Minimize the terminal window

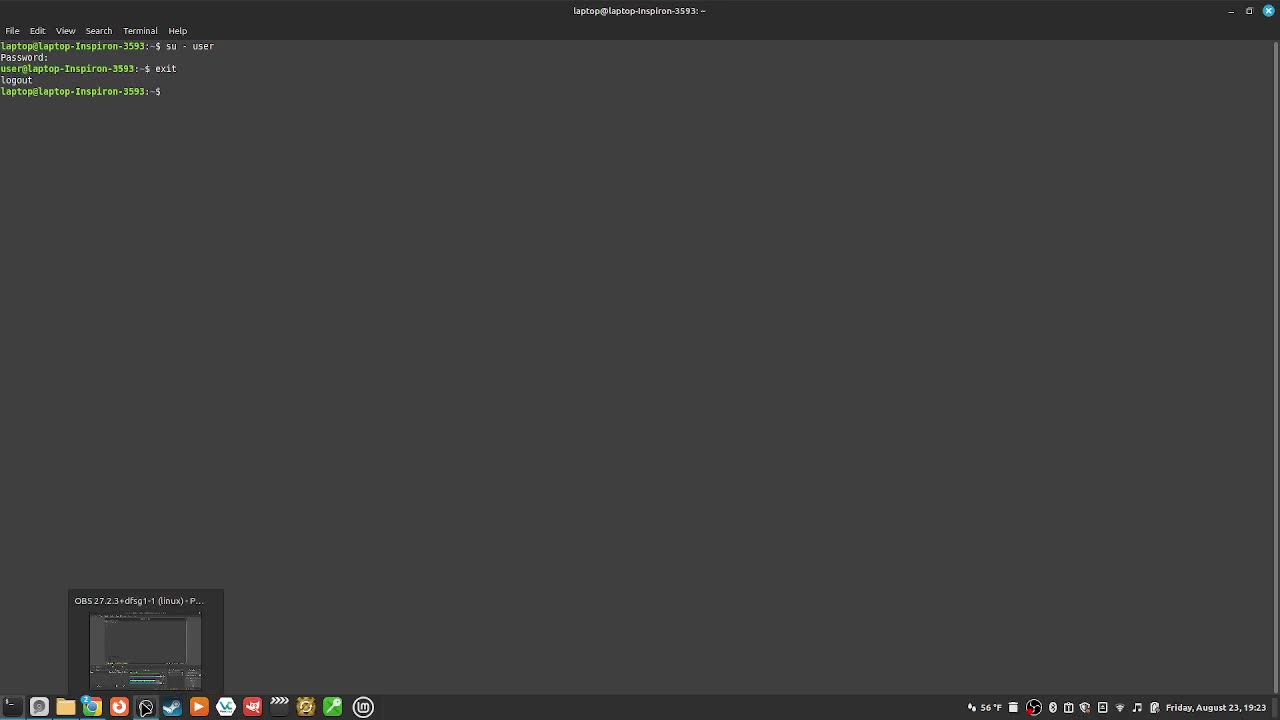point(1231,11)
